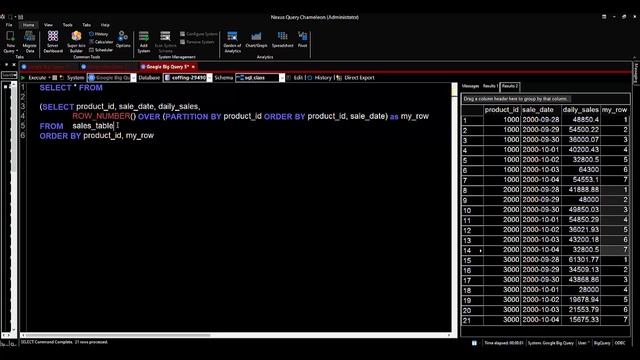640x360 pixels.
Task: Sort by the product_id column header
Action: click(502, 110)
